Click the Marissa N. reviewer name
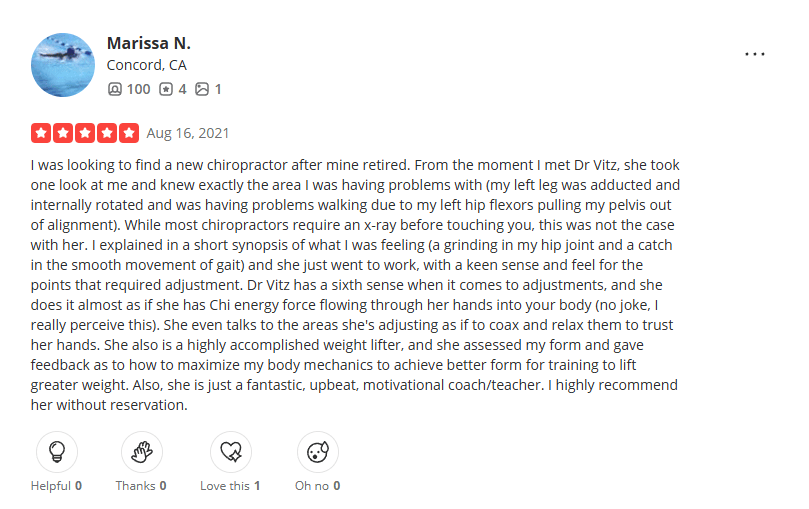The height and width of the screenshot is (509, 809). click(148, 44)
